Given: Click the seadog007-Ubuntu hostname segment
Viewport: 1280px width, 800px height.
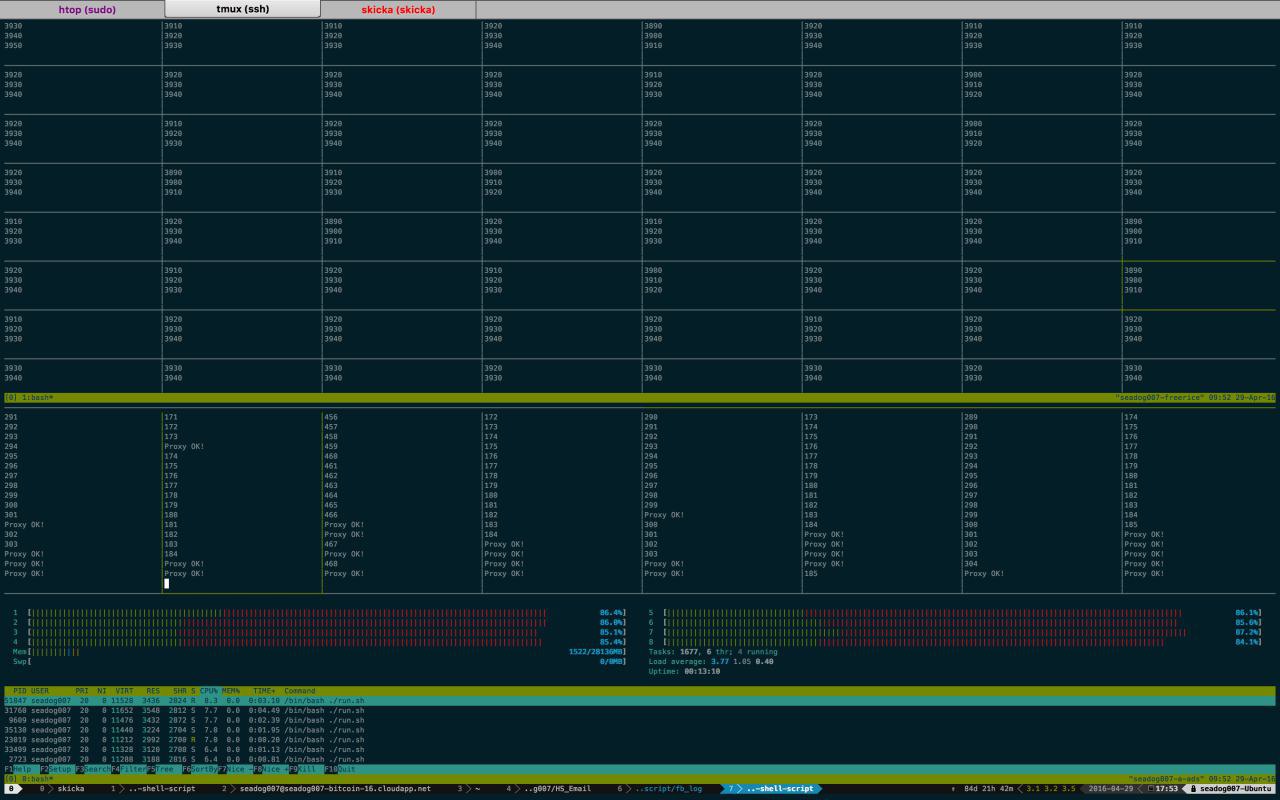Looking at the screenshot, I should [1238, 789].
